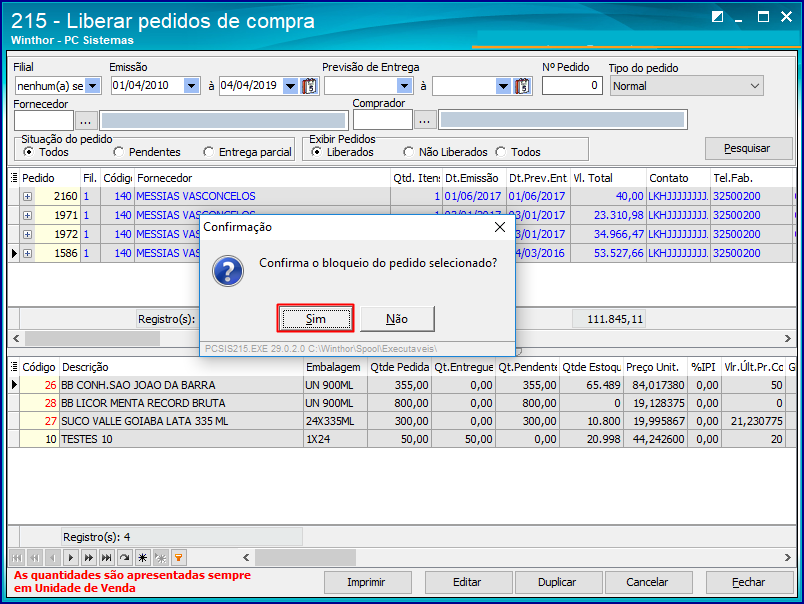Expand order 1586 row

tap(27, 253)
